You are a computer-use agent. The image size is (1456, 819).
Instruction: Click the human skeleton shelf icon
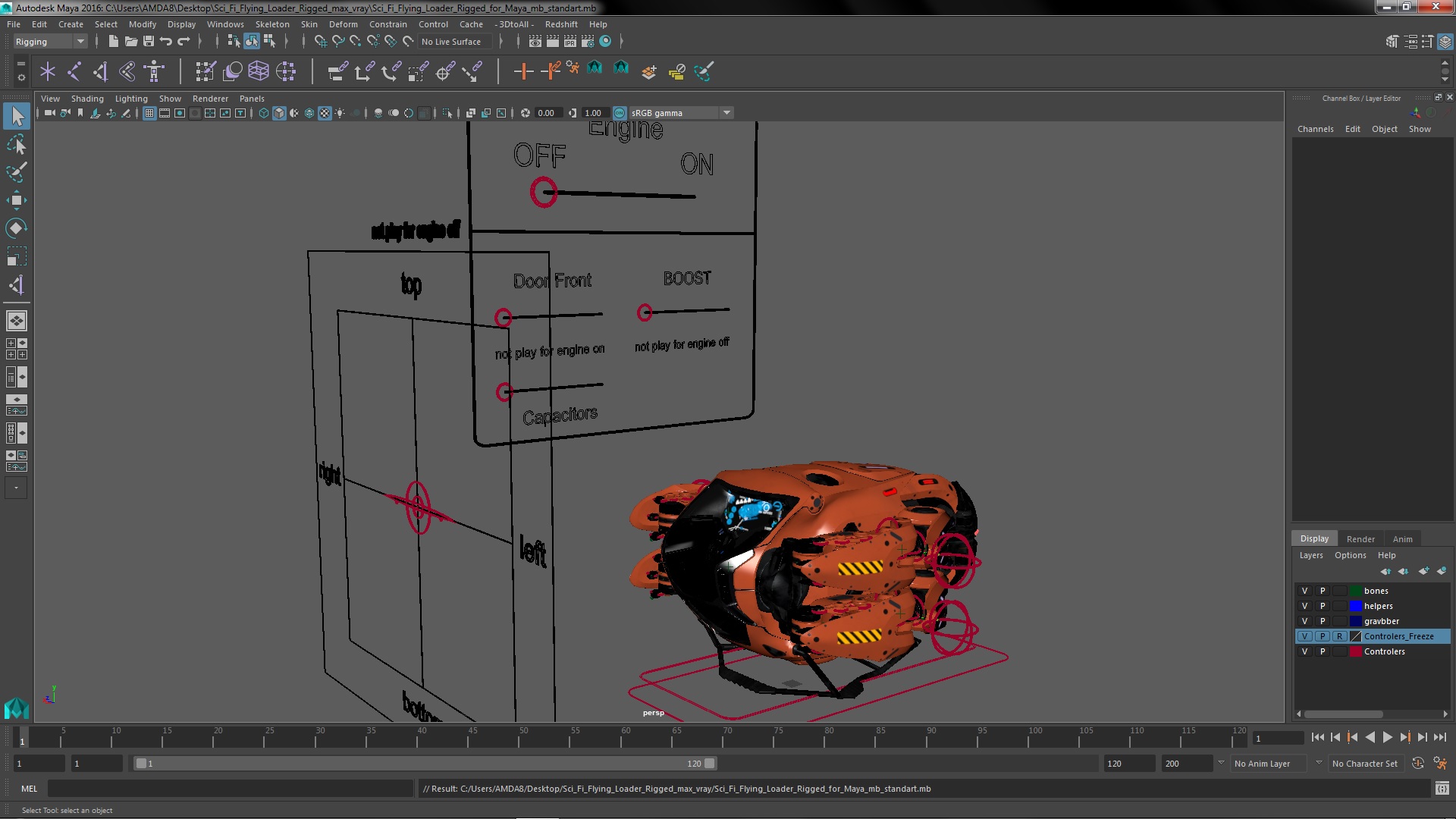tap(154, 71)
